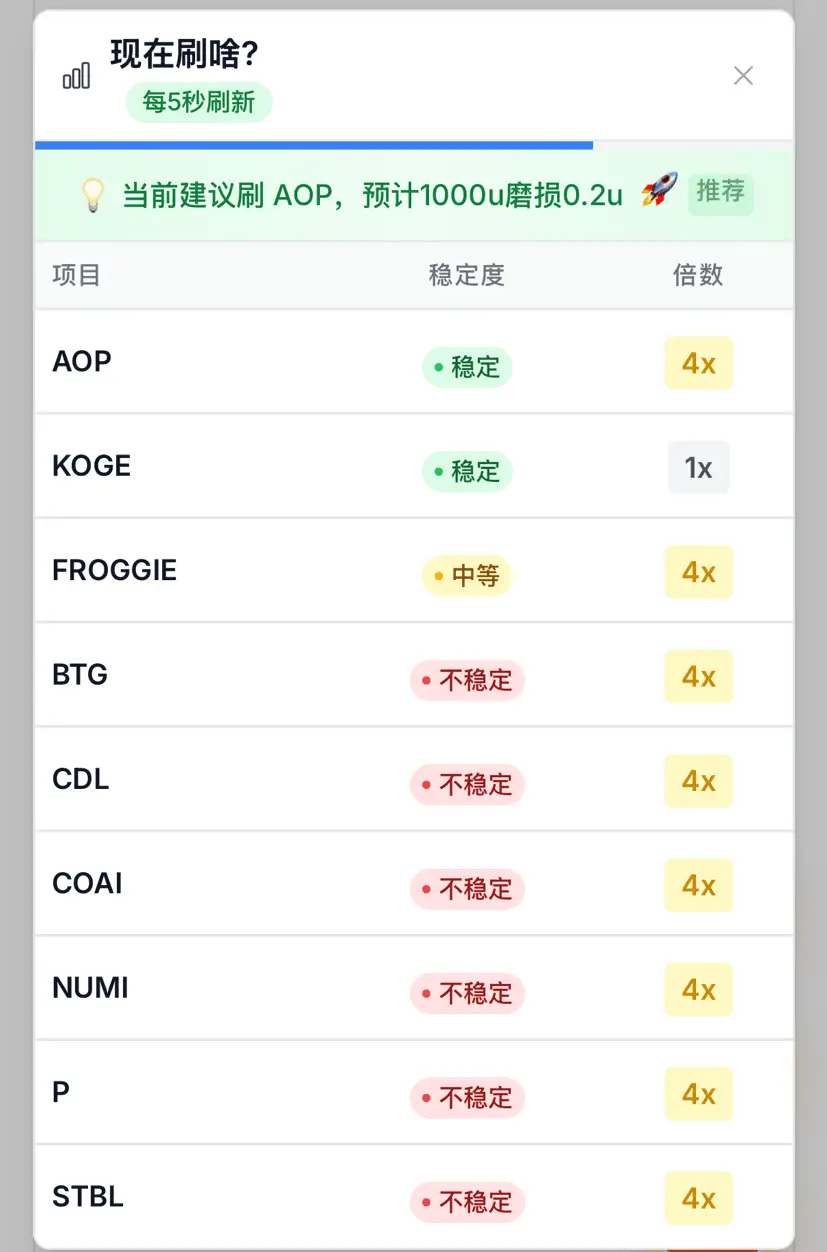Click the 每5秒刷新 refresh badge
This screenshot has width=827, height=1252.
pyautogui.click(x=199, y=102)
